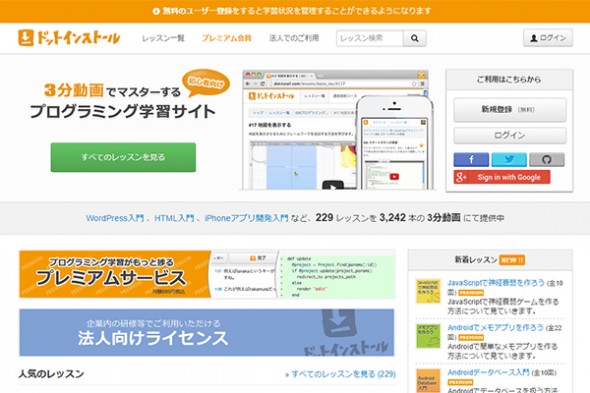Click the ドットインストール logo
Image resolution: width=590 pixels, height=393 pixels.
tap(69, 38)
